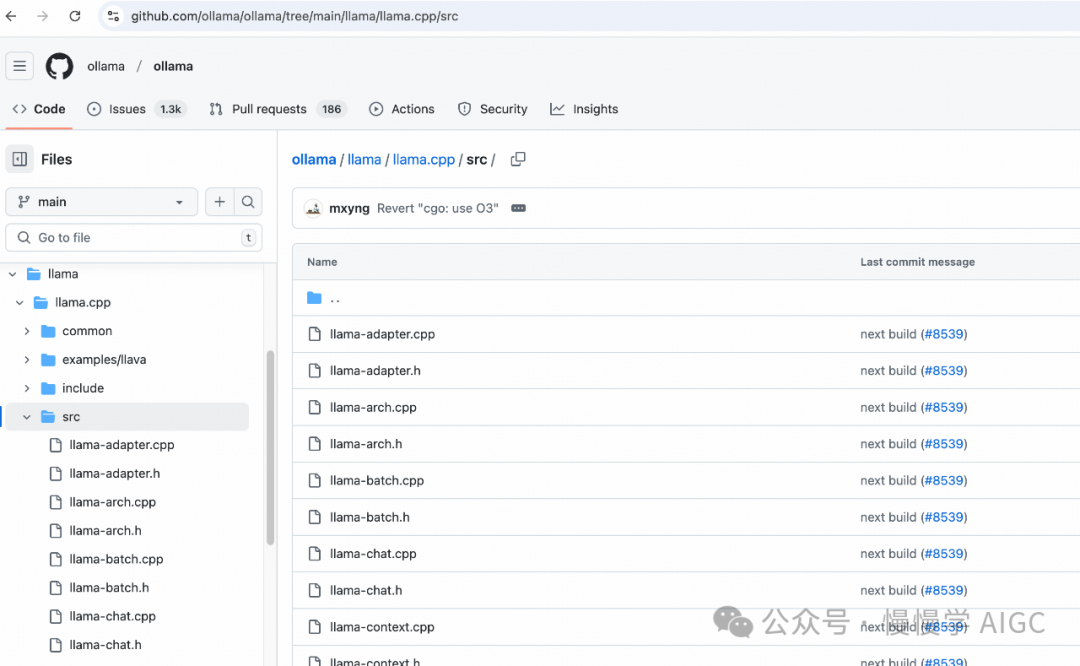
Task: Open the llama breadcrumb link
Action: click(364, 159)
